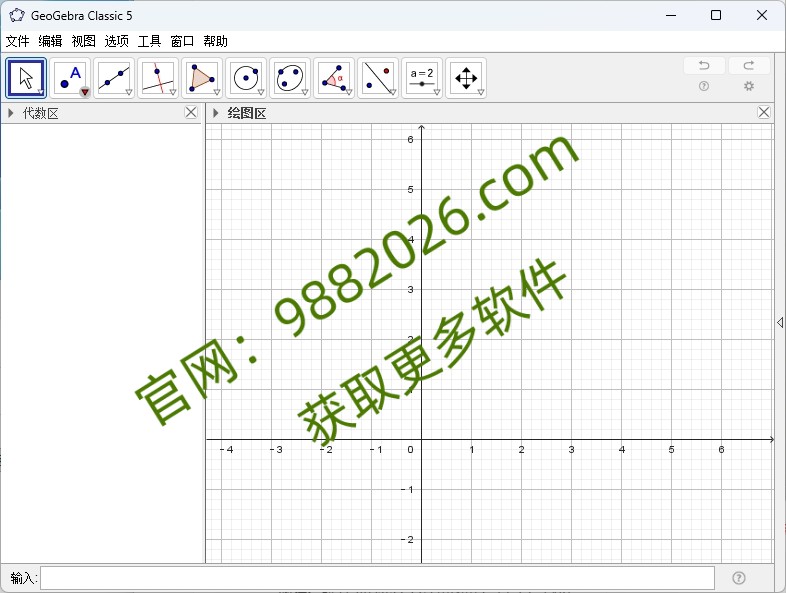Image resolution: width=786 pixels, height=593 pixels.
Task: Open Reflect tool submenu arrow
Action: pos(393,92)
